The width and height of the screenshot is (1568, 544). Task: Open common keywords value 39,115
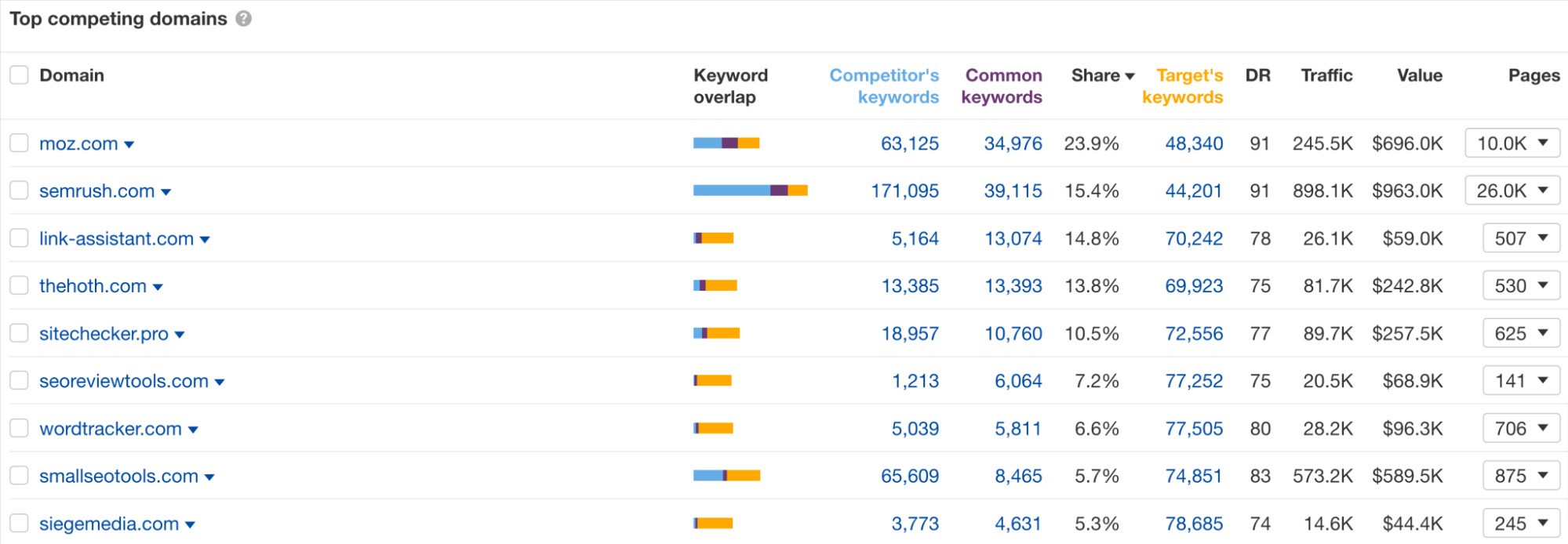[x=1013, y=191]
